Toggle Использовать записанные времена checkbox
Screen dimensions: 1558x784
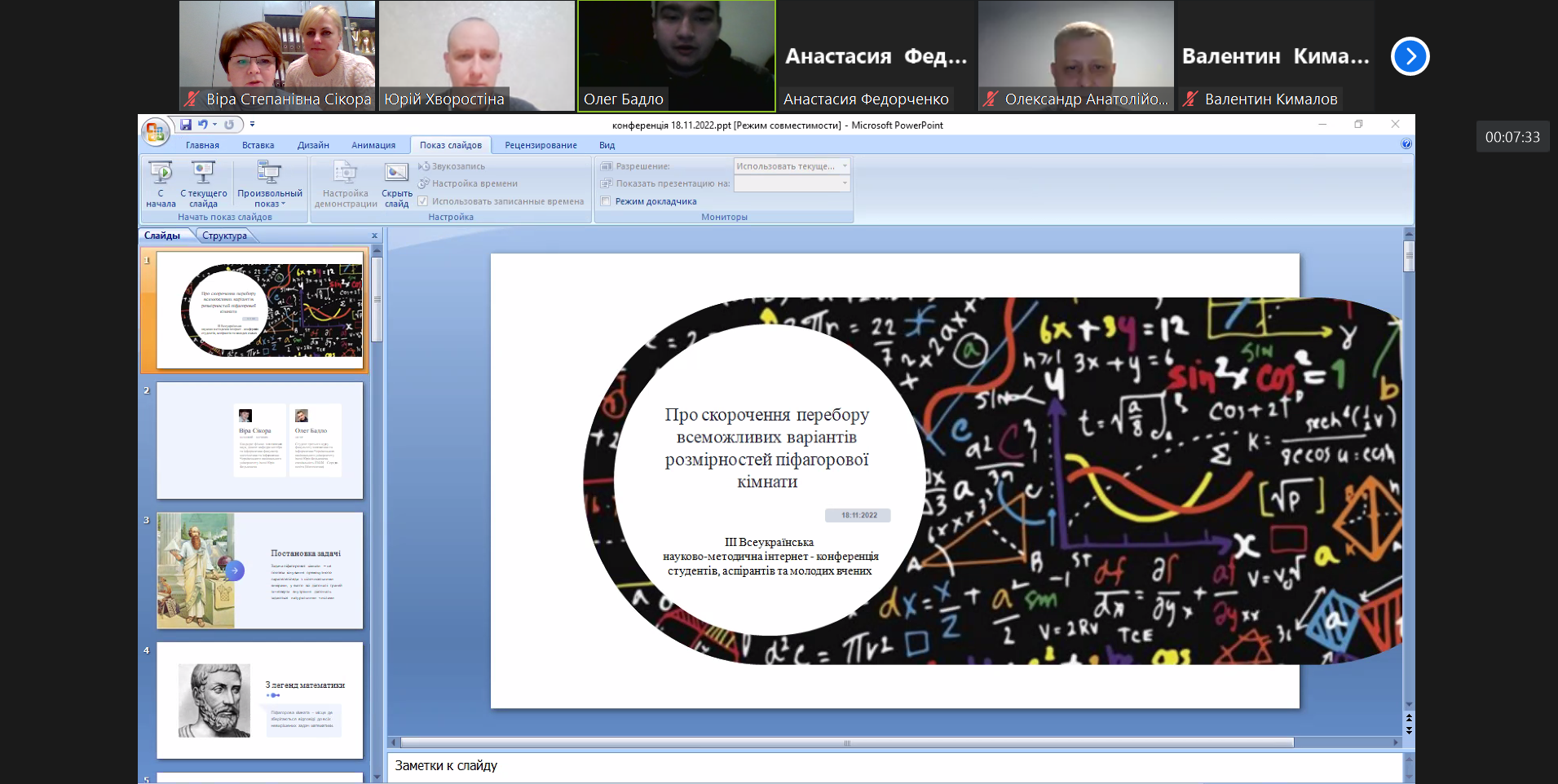click(422, 201)
